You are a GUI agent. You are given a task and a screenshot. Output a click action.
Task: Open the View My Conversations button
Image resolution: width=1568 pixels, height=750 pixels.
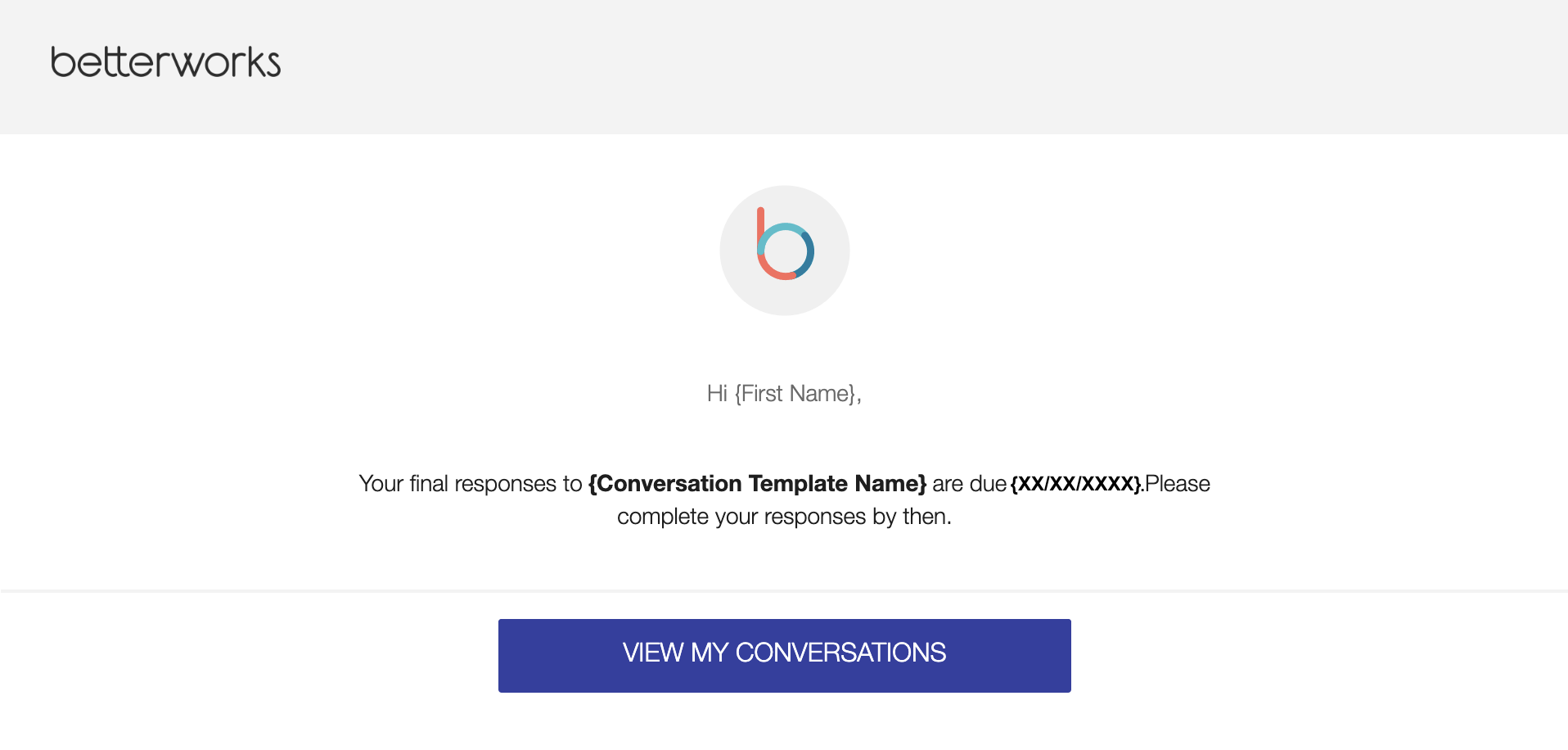point(785,656)
